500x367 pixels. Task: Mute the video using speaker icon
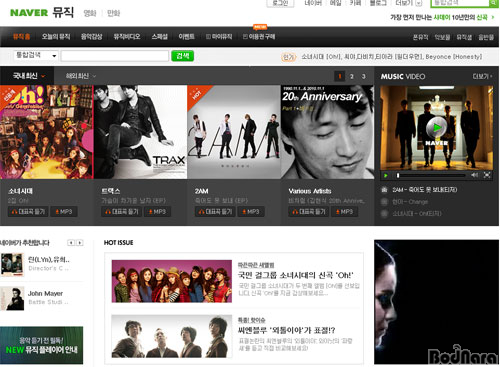(475, 175)
